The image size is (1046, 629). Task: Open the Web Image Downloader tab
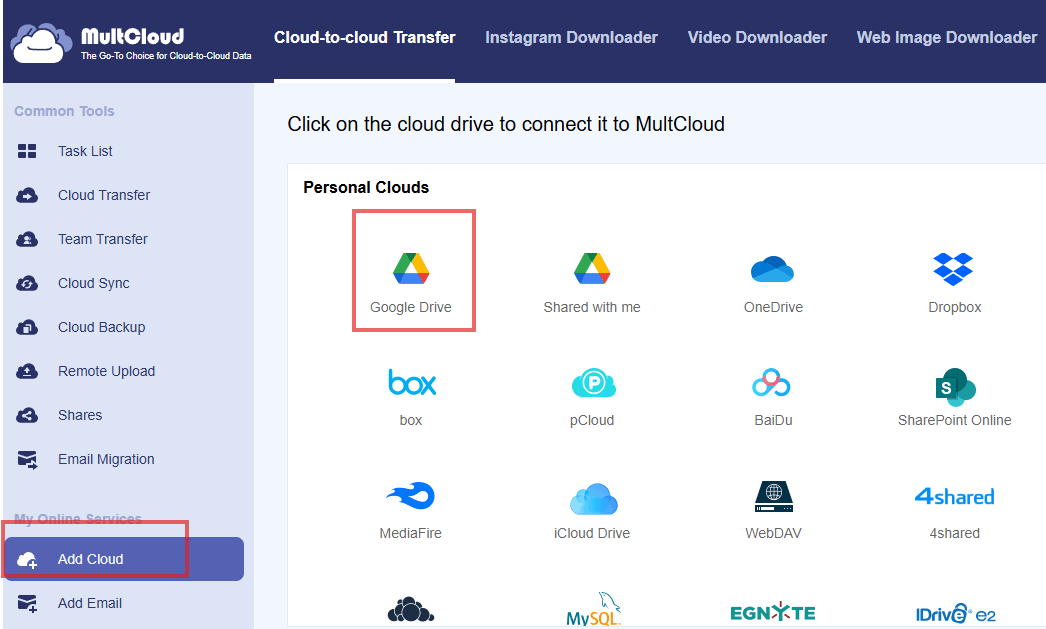(x=946, y=38)
